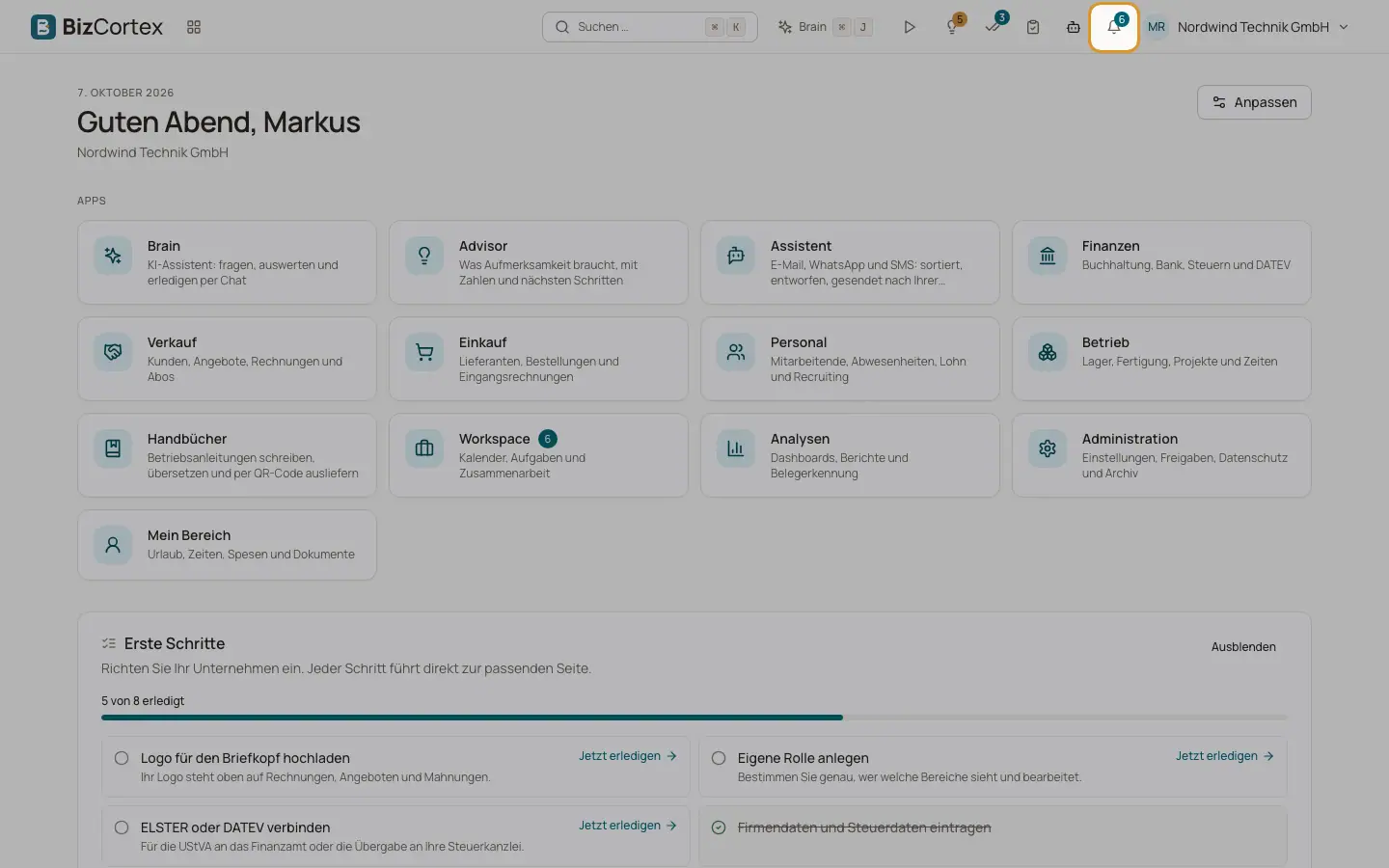Screen dimensions: 1389x868
Task: Open lightbulb tips with badge 5
Action: [x=952, y=27]
